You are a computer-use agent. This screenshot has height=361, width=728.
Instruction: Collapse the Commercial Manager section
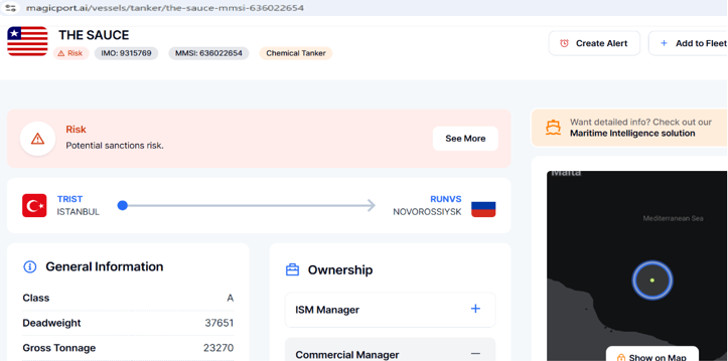390,350
